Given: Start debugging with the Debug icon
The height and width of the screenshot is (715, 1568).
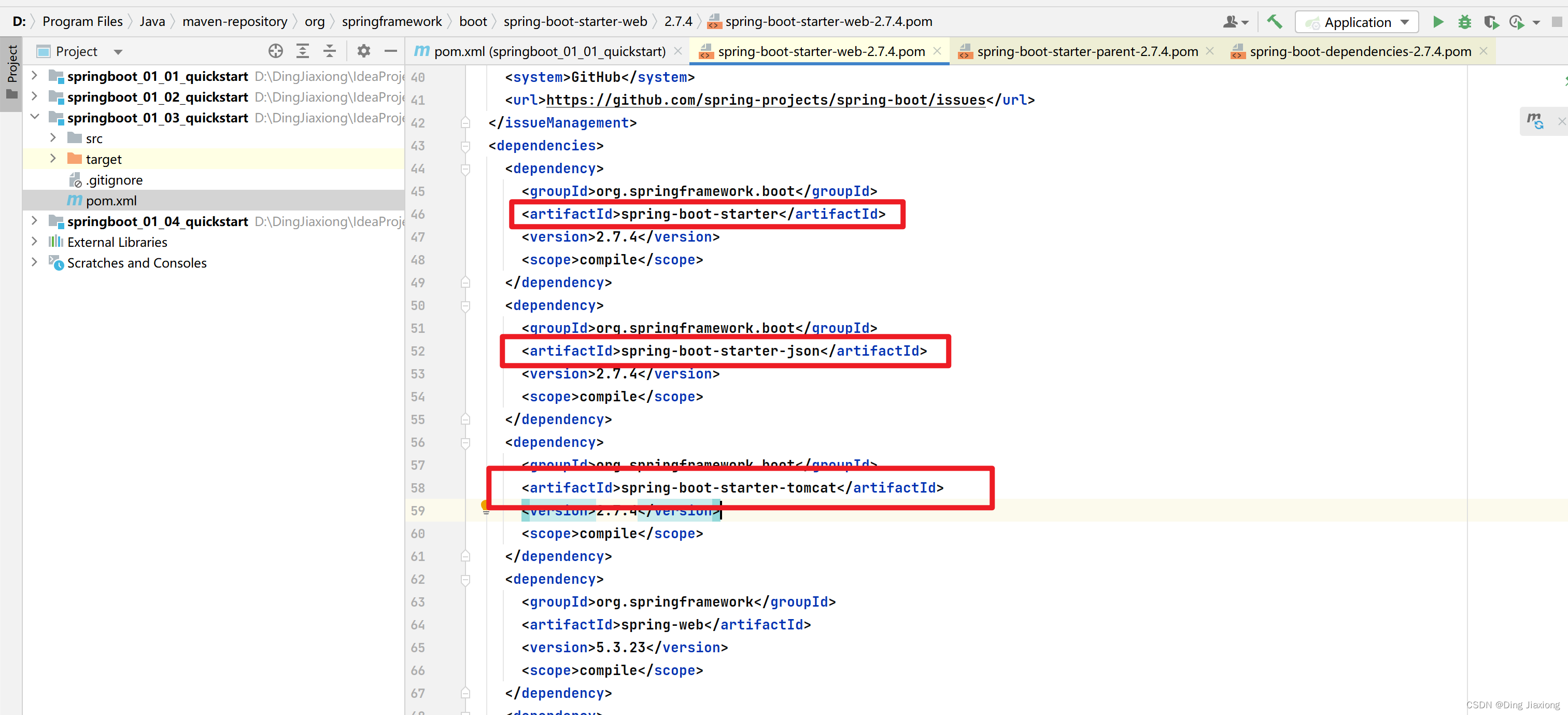Looking at the screenshot, I should click(x=1465, y=21).
